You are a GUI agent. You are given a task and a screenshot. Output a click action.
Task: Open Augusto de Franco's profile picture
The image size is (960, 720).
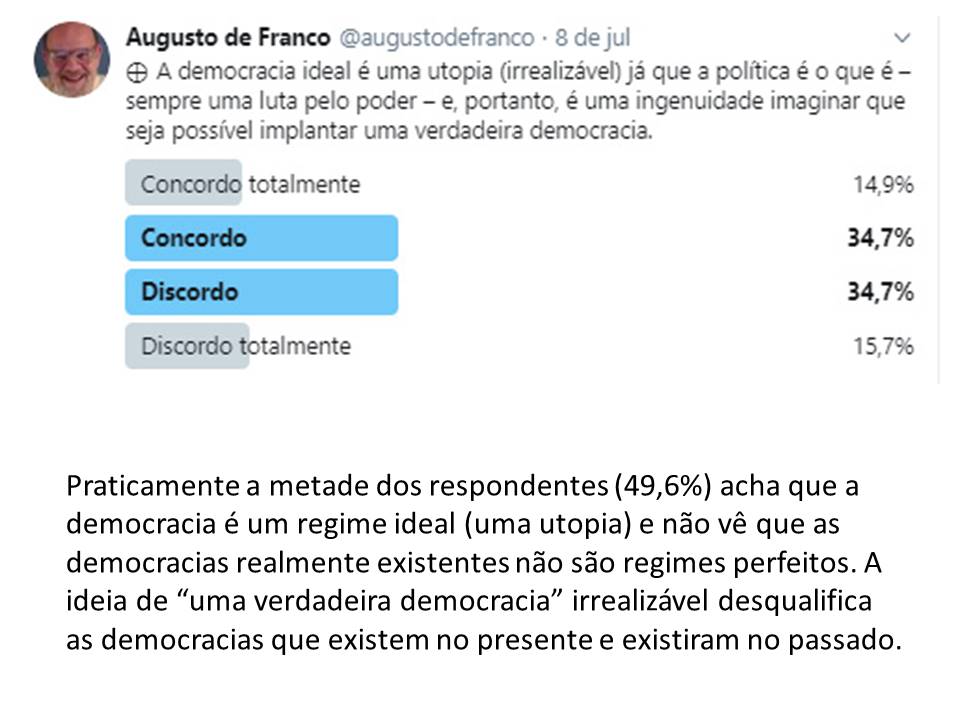coord(72,59)
